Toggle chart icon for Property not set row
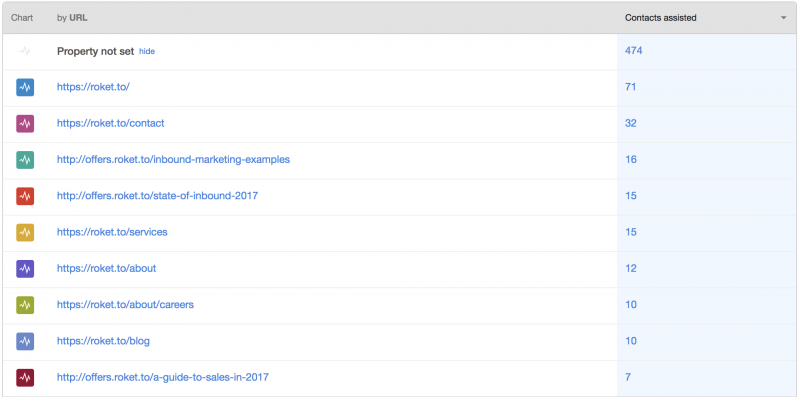This screenshot has width=800, height=397. coord(24,51)
